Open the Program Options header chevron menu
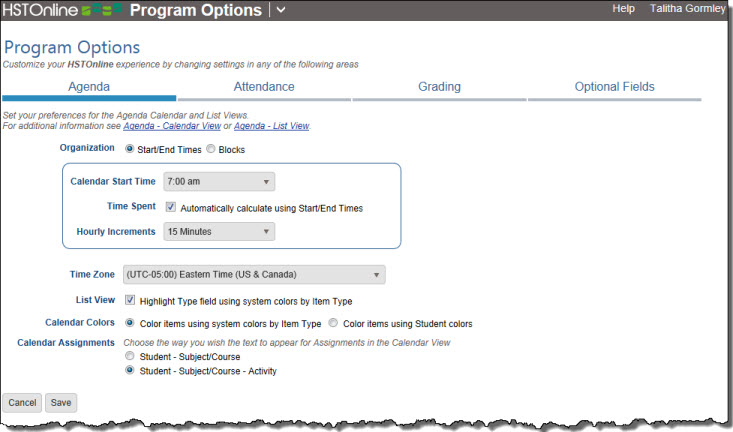This screenshot has width=733, height=432. click(280, 9)
